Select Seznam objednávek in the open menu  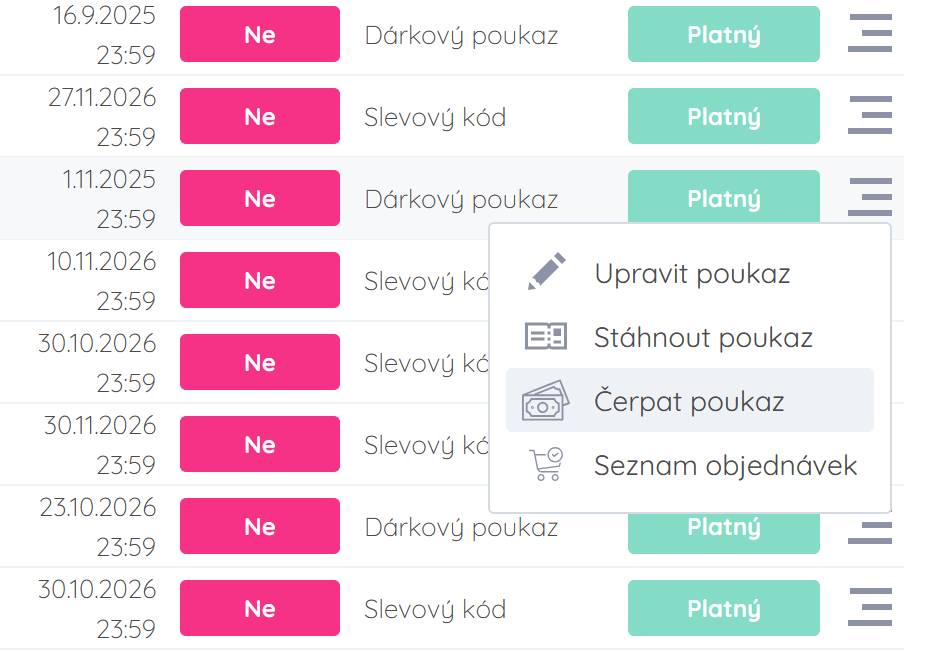click(727, 464)
